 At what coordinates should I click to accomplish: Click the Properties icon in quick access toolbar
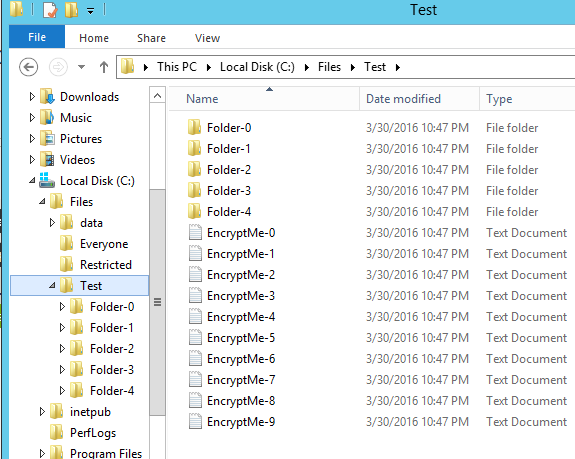tap(50, 10)
